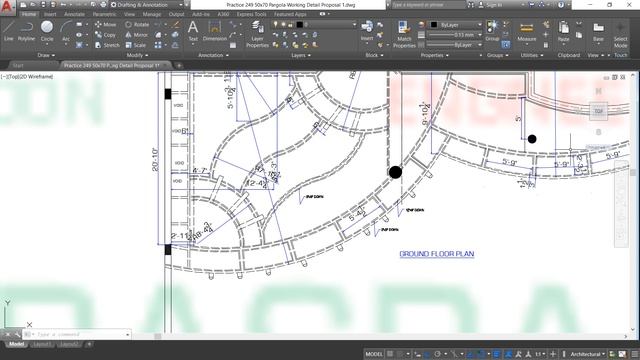640x360 pixels.
Task: Expand the Draw panel
Action: (x=46, y=55)
